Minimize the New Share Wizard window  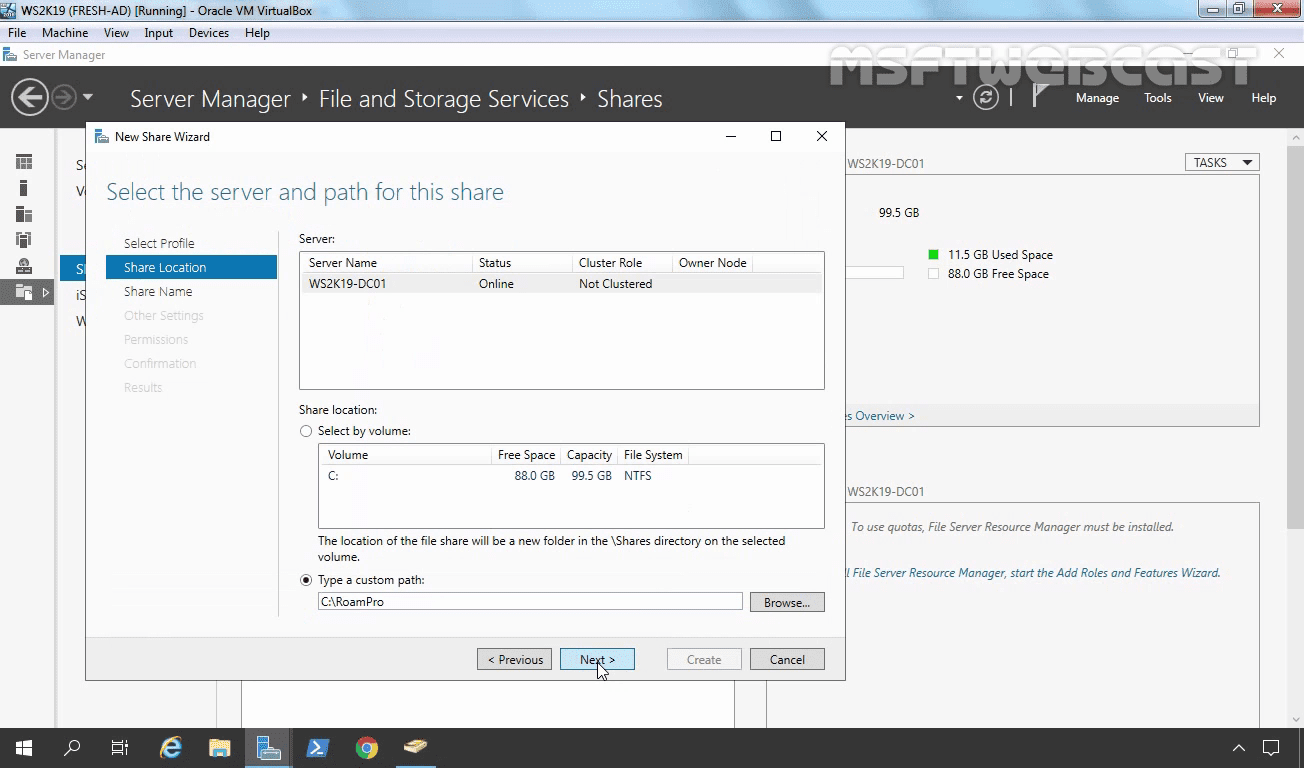point(731,137)
